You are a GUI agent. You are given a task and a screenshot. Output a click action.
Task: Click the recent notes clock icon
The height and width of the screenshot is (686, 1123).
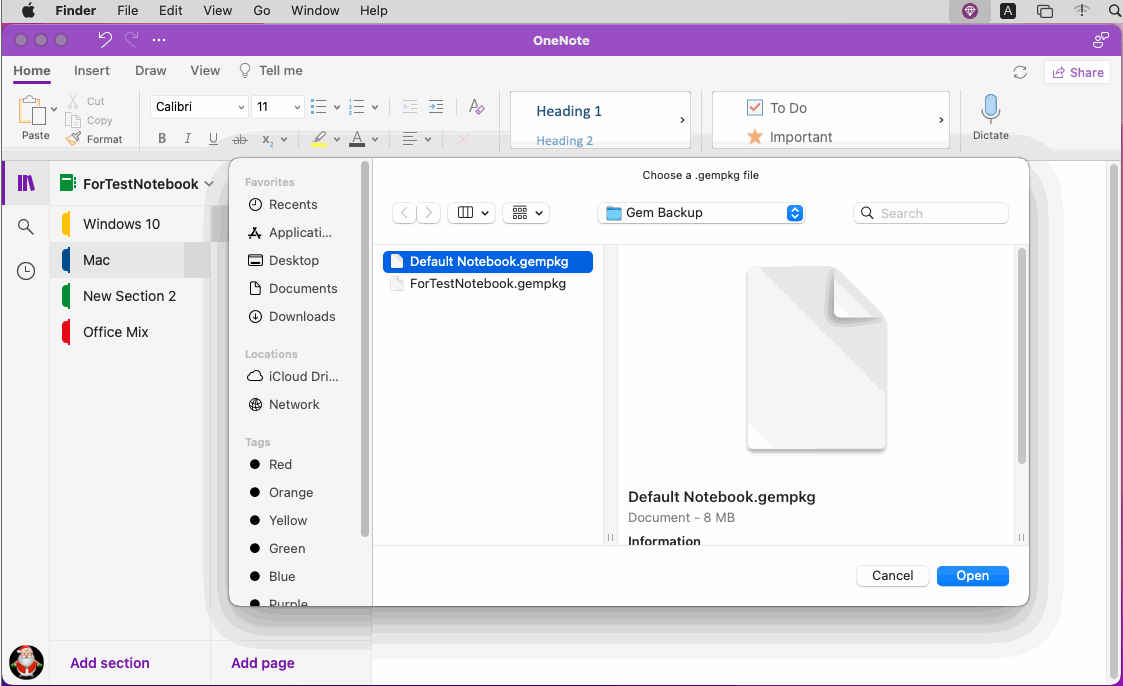[x=26, y=271]
